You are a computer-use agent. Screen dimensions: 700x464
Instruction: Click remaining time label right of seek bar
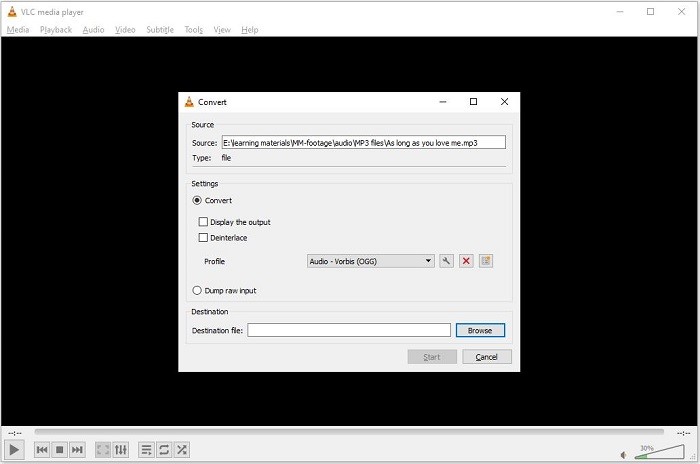683,433
